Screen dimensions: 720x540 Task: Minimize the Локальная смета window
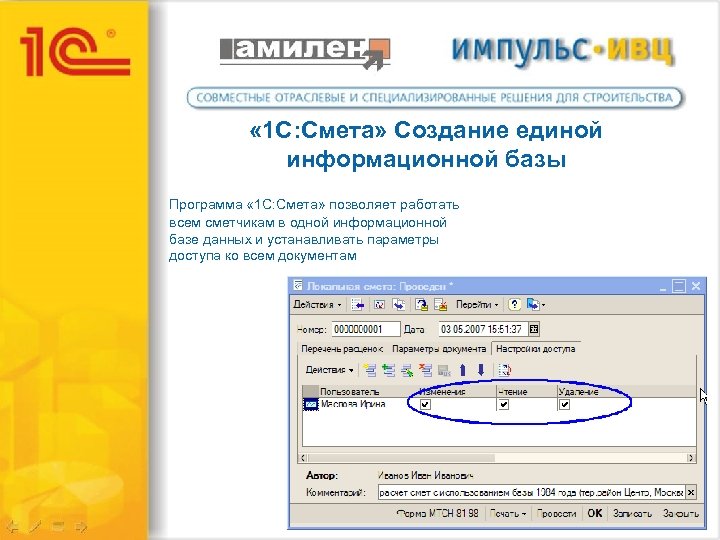pyautogui.click(x=663, y=287)
